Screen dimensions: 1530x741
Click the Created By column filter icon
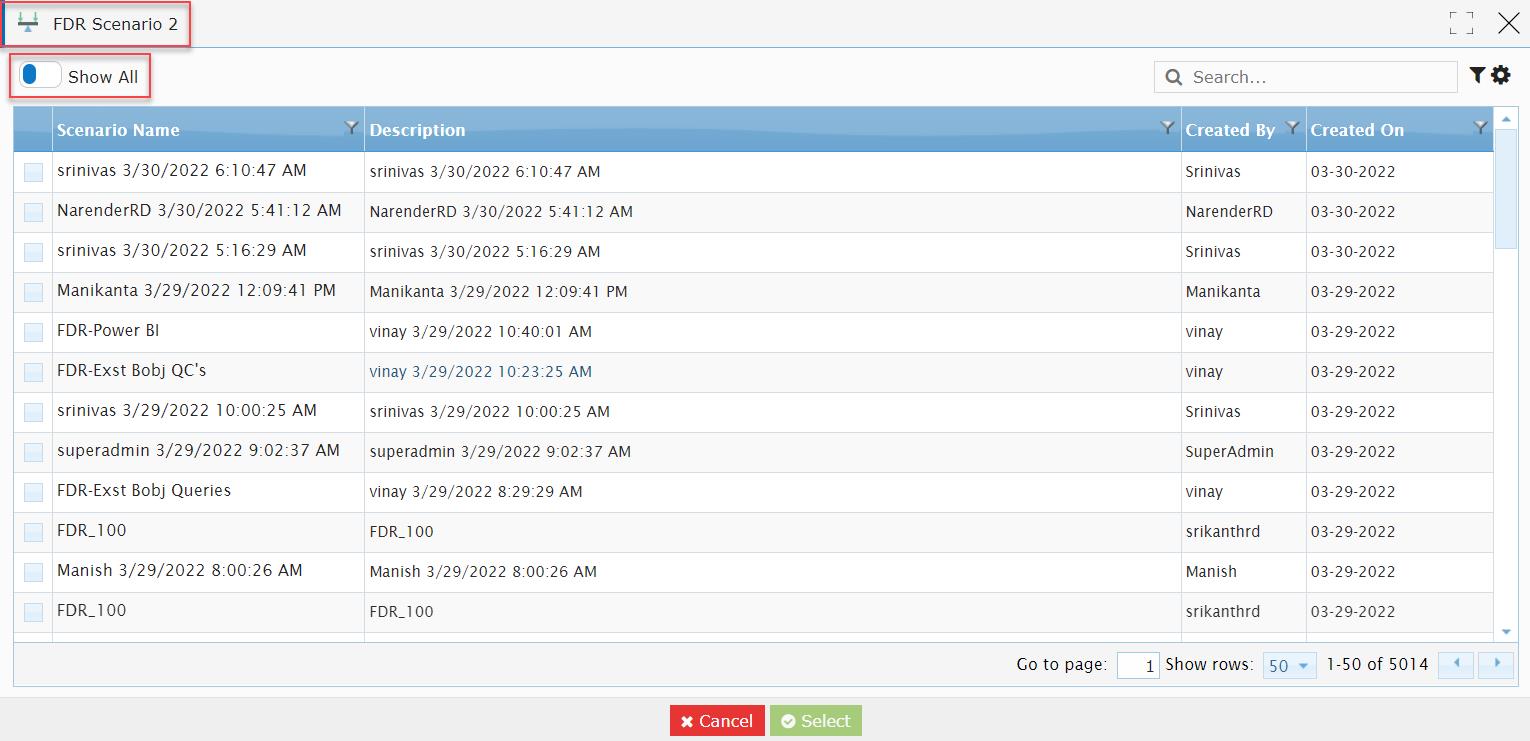click(1292, 127)
